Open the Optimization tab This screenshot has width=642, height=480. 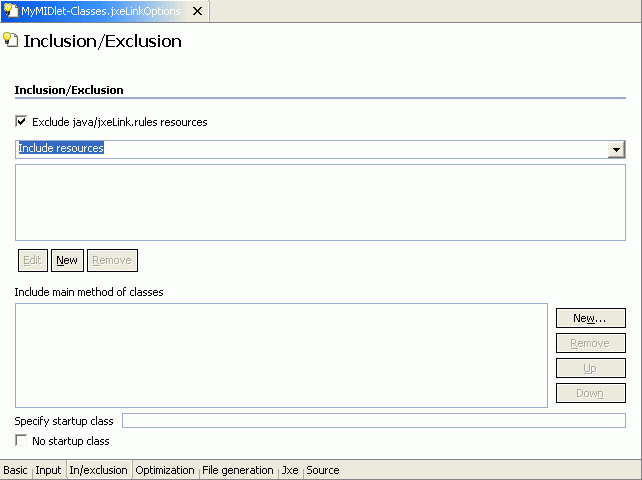tap(165, 470)
